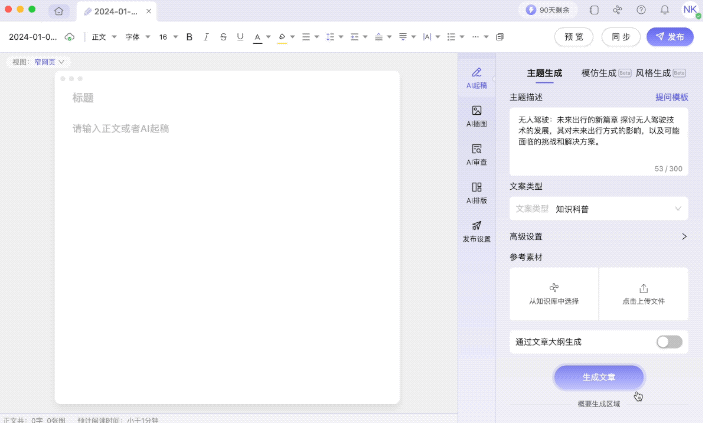Switch to the 风格生成 tab
The height and width of the screenshot is (423, 703).
tap(654, 73)
